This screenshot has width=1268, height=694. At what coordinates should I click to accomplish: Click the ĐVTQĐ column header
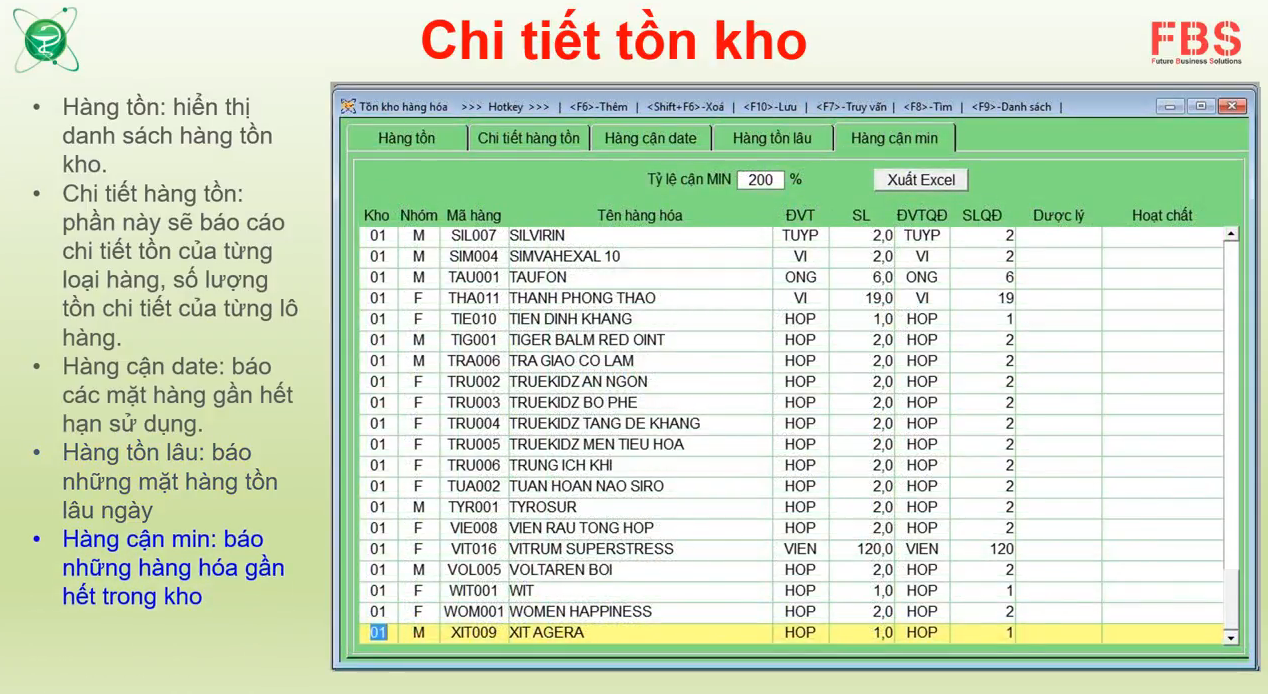[x=922, y=215]
